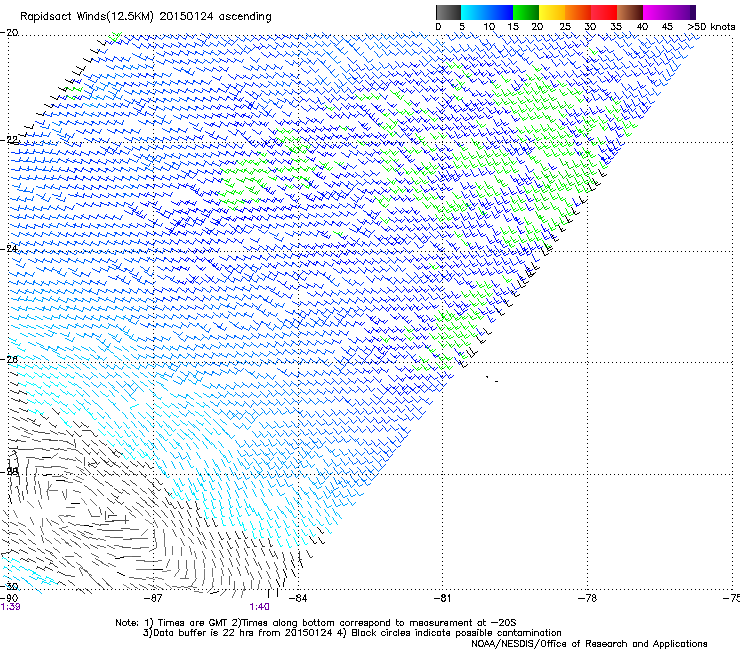This screenshot has height=650, width=740.
Task: Click the green 15-20 knots color segment
Action: [526, 12]
